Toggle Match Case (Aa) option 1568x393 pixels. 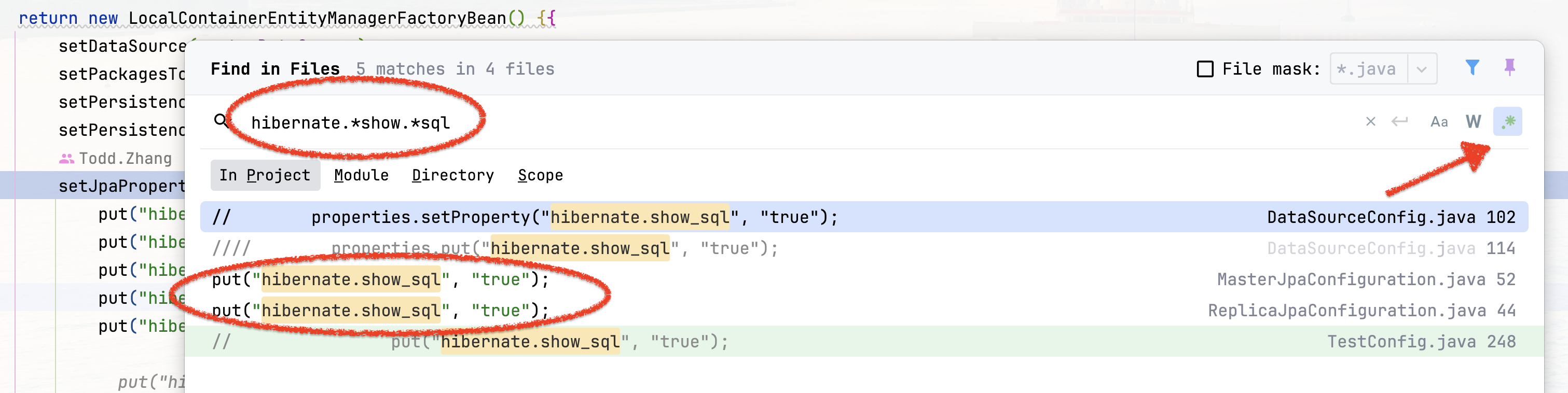[1438, 122]
